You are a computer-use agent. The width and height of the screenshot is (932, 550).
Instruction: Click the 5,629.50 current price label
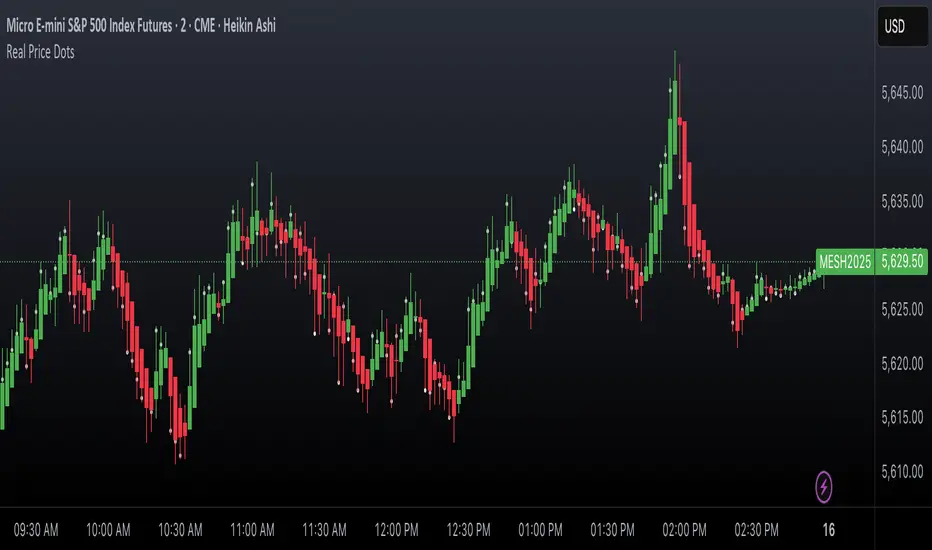pyautogui.click(x=902, y=262)
